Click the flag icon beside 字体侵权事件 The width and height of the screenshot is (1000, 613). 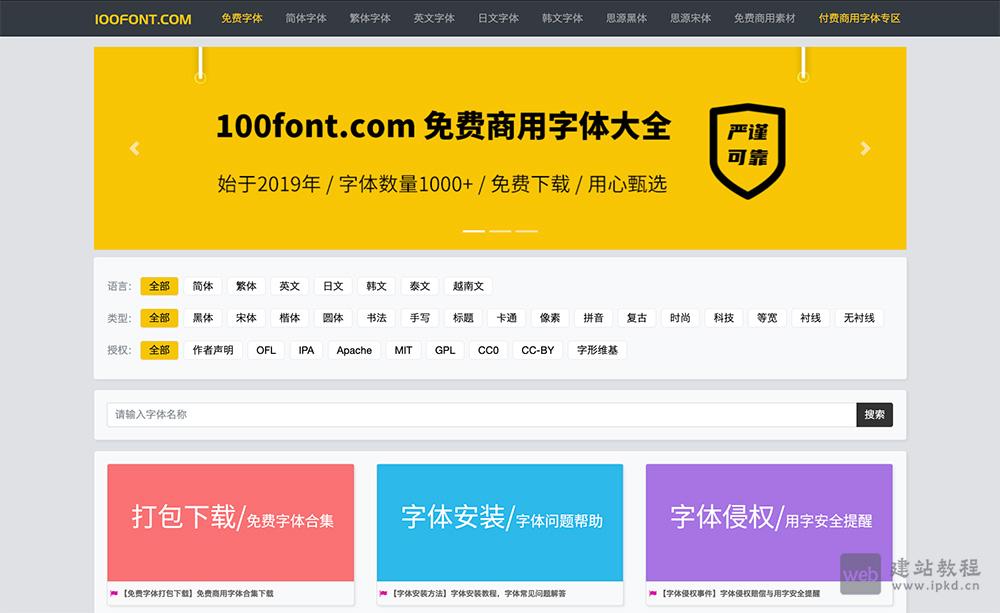651,594
